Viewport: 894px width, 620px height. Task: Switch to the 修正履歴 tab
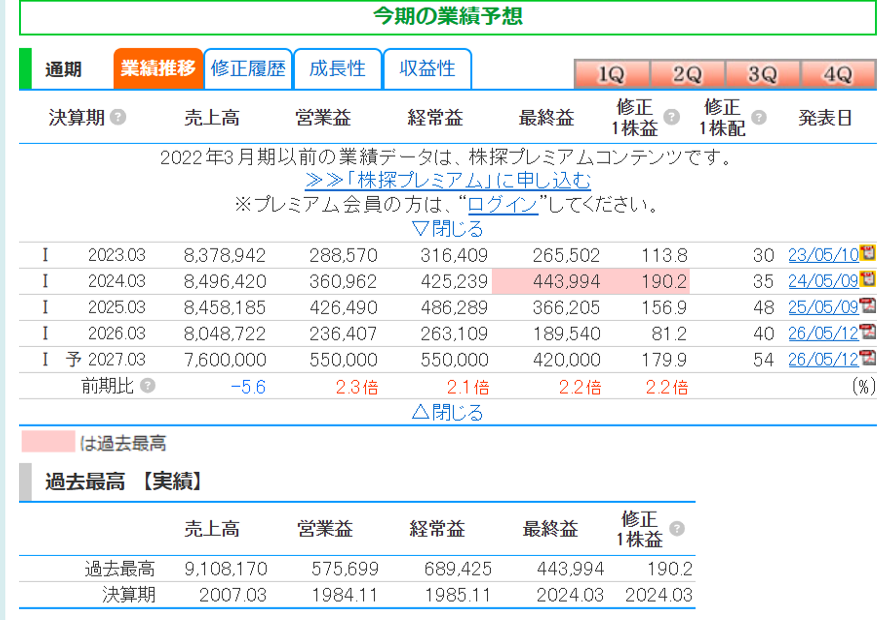tap(248, 69)
